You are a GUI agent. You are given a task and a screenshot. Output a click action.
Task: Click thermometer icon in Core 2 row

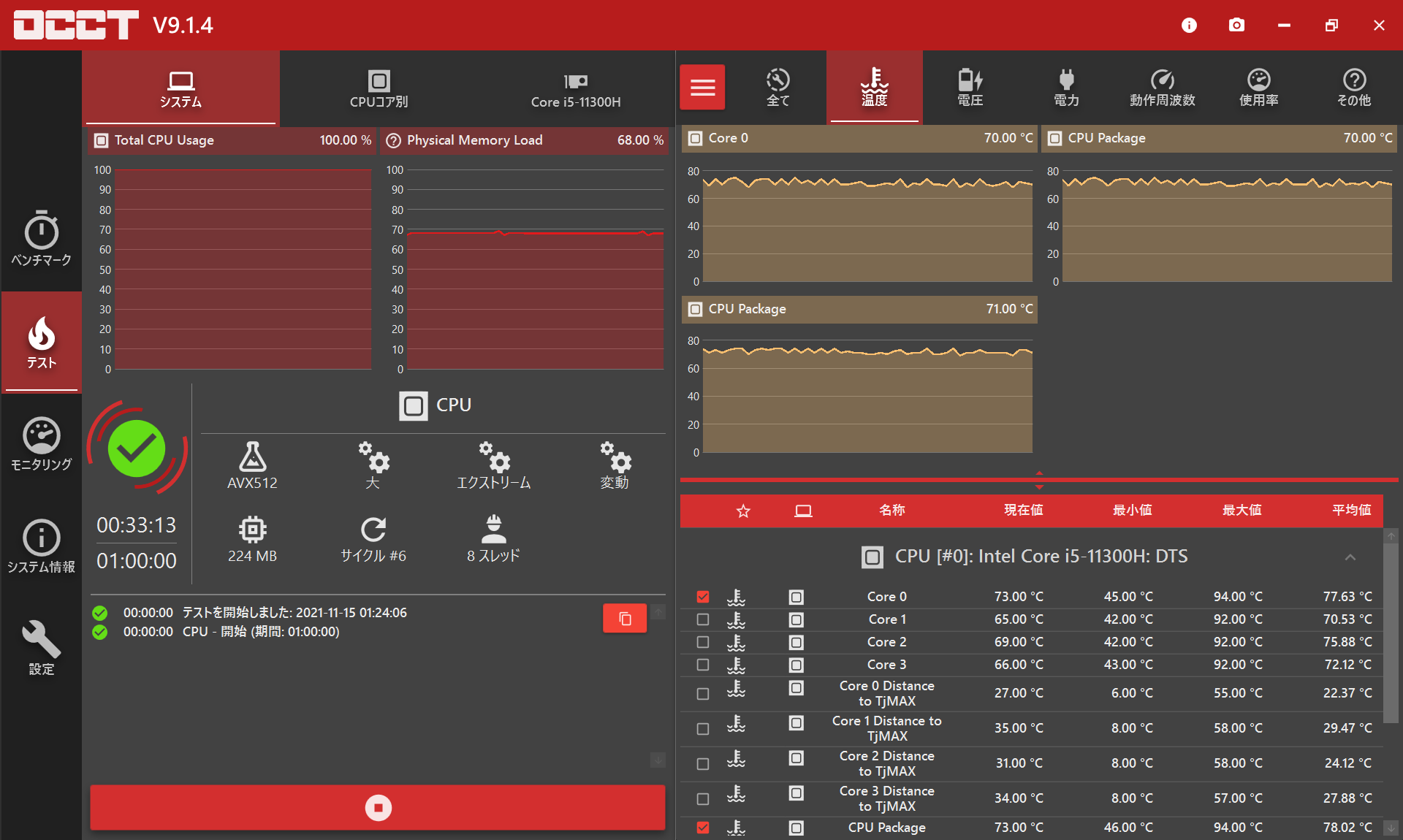[736, 642]
